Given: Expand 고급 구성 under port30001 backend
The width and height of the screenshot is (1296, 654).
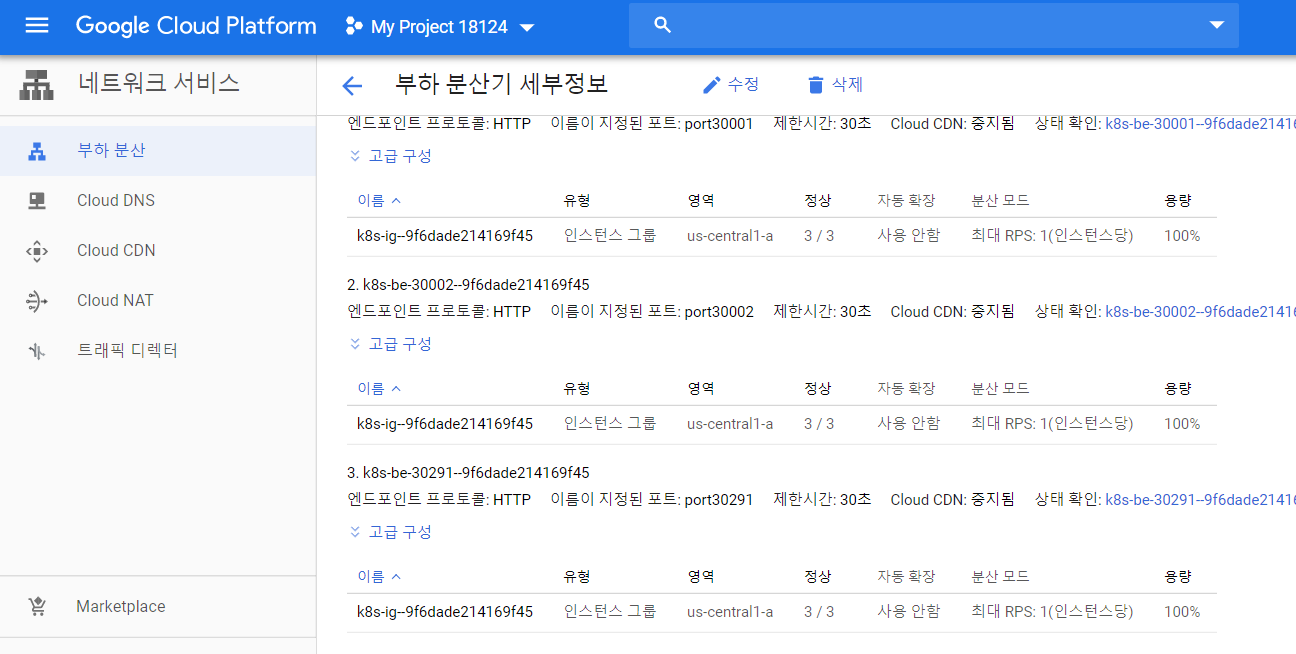Looking at the screenshot, I should (x=390, y=156).
